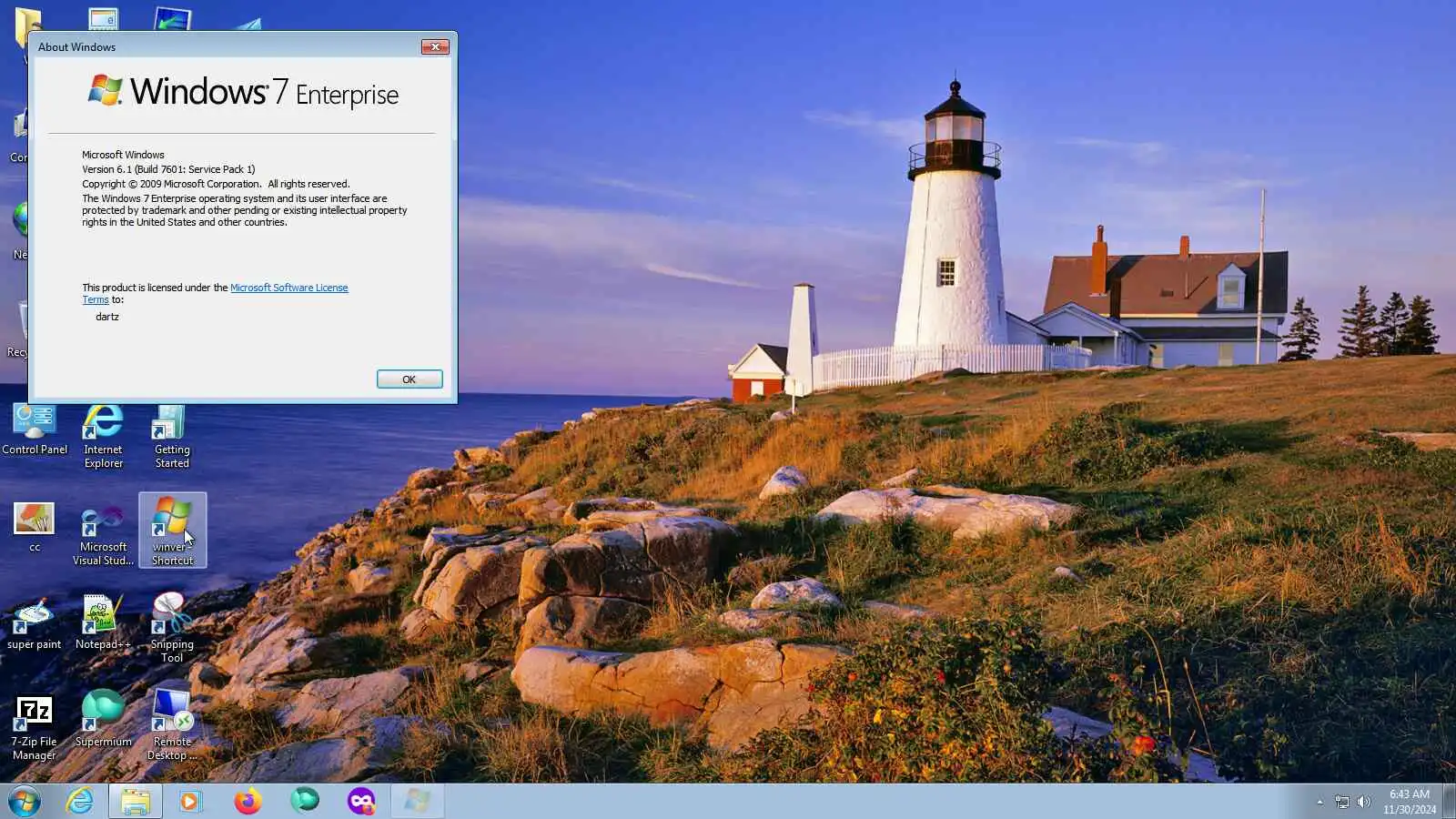Launch Internet Explorer from the taskbar

[x=80, y=801]
